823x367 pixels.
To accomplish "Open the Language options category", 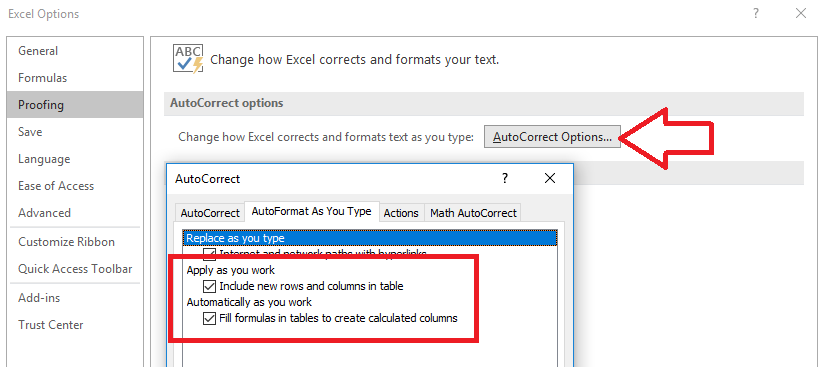I will tap(75, 159).
